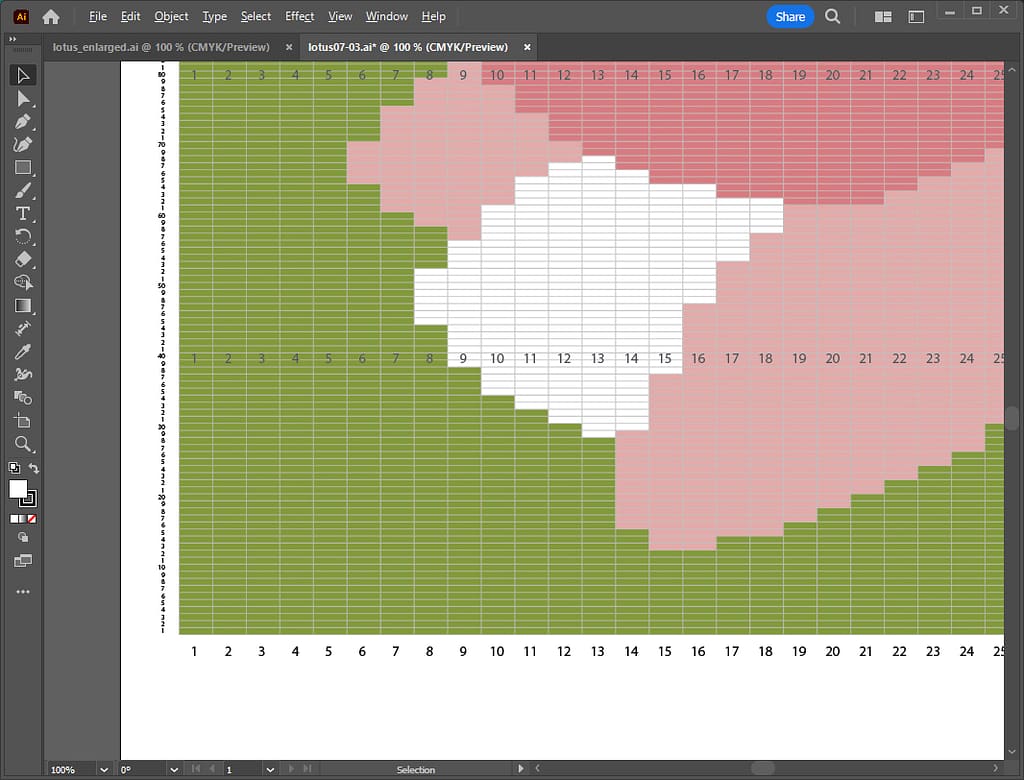The image size is (1024, 780).
Task: Reset to default fill and stroke
Action: click(x=13, y=468)
